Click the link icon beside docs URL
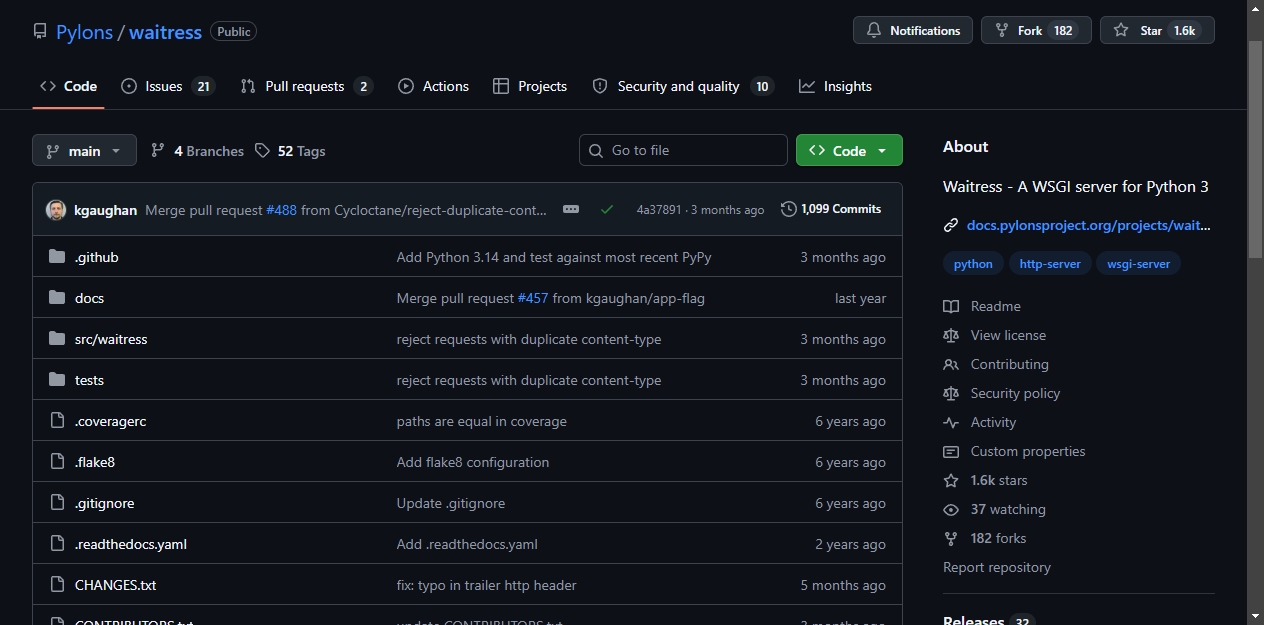The image size is (1264, 625). 951,226
